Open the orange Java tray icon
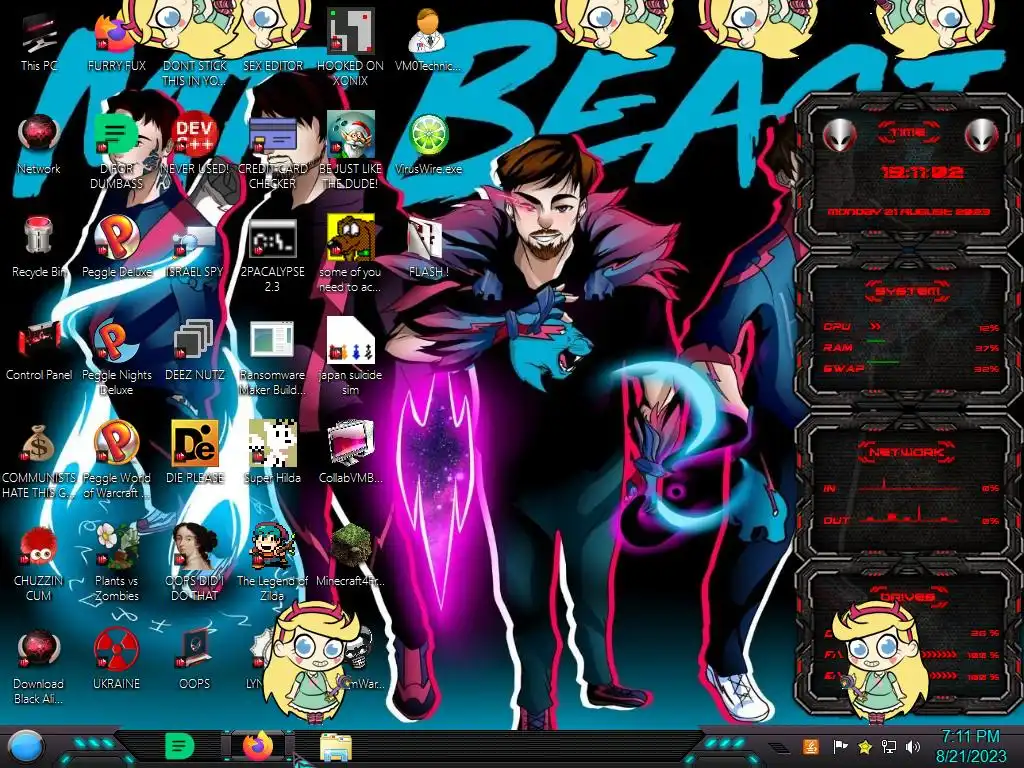The width and height of the screenshot is (1024, 768). coord(811,746)
